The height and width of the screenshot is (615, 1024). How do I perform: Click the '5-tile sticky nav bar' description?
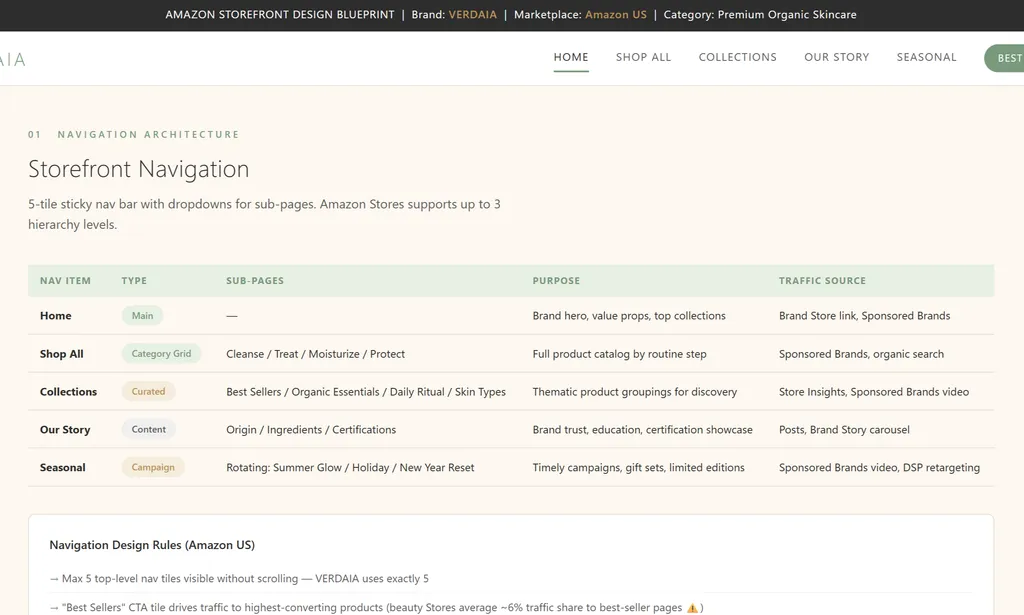[x=264, y=214]
